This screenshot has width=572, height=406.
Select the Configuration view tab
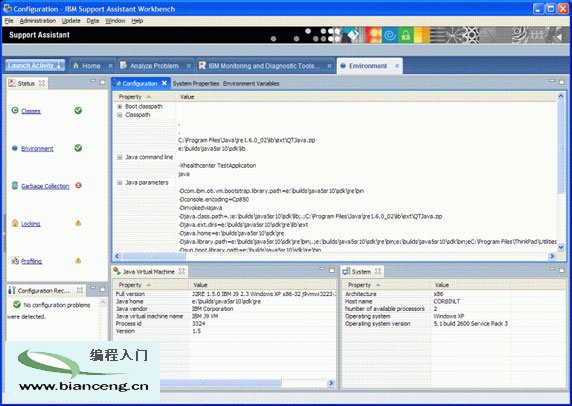(140, 84)
